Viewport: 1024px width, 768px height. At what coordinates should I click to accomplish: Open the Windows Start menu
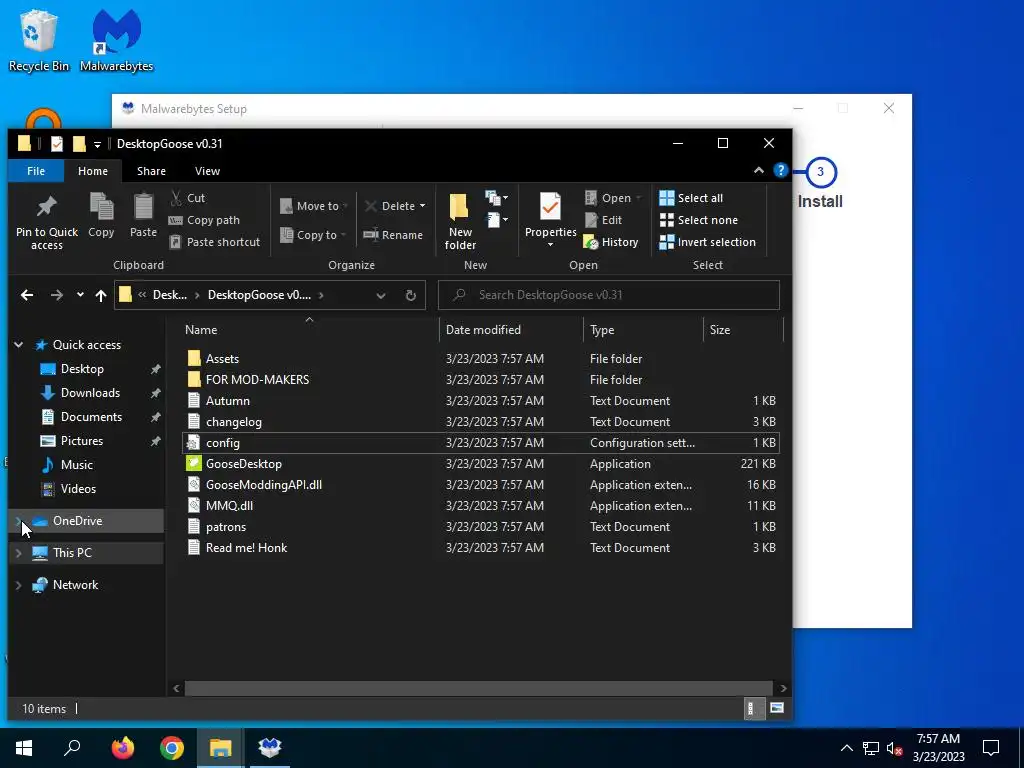point(24,748)
